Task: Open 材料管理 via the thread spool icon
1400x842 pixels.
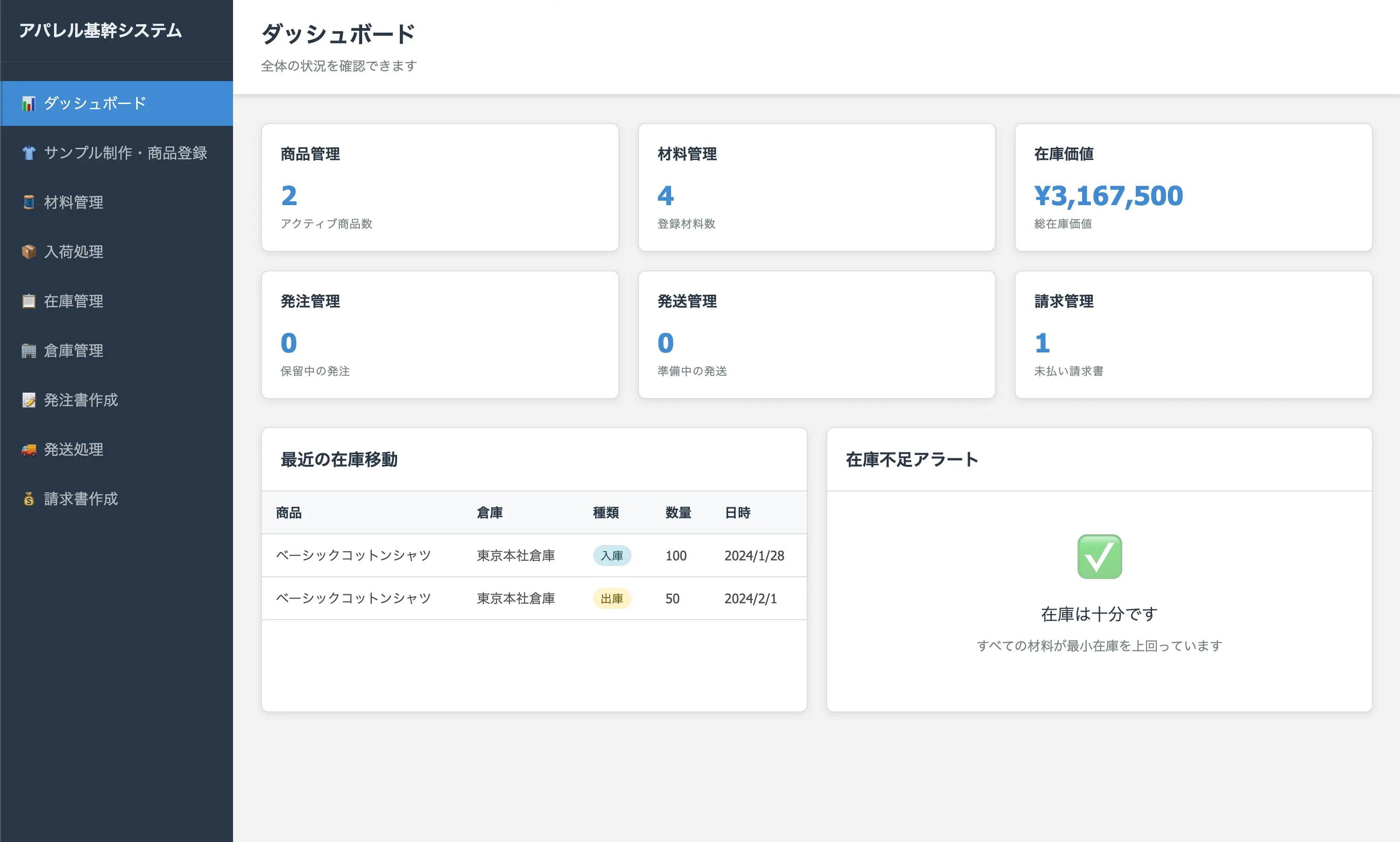Action: click(x=29, y=202)
